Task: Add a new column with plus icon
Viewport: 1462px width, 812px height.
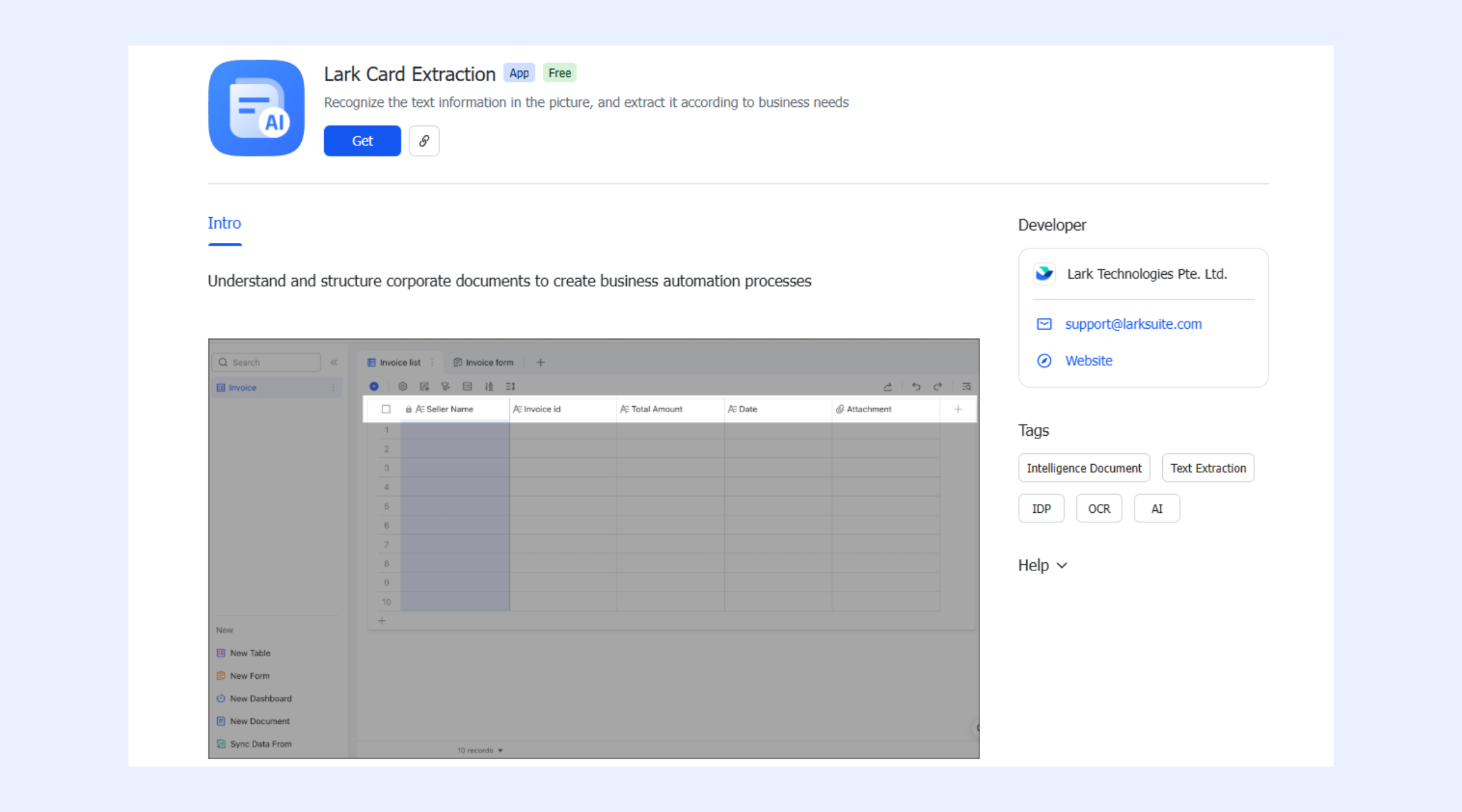Action: click(958, 409)
